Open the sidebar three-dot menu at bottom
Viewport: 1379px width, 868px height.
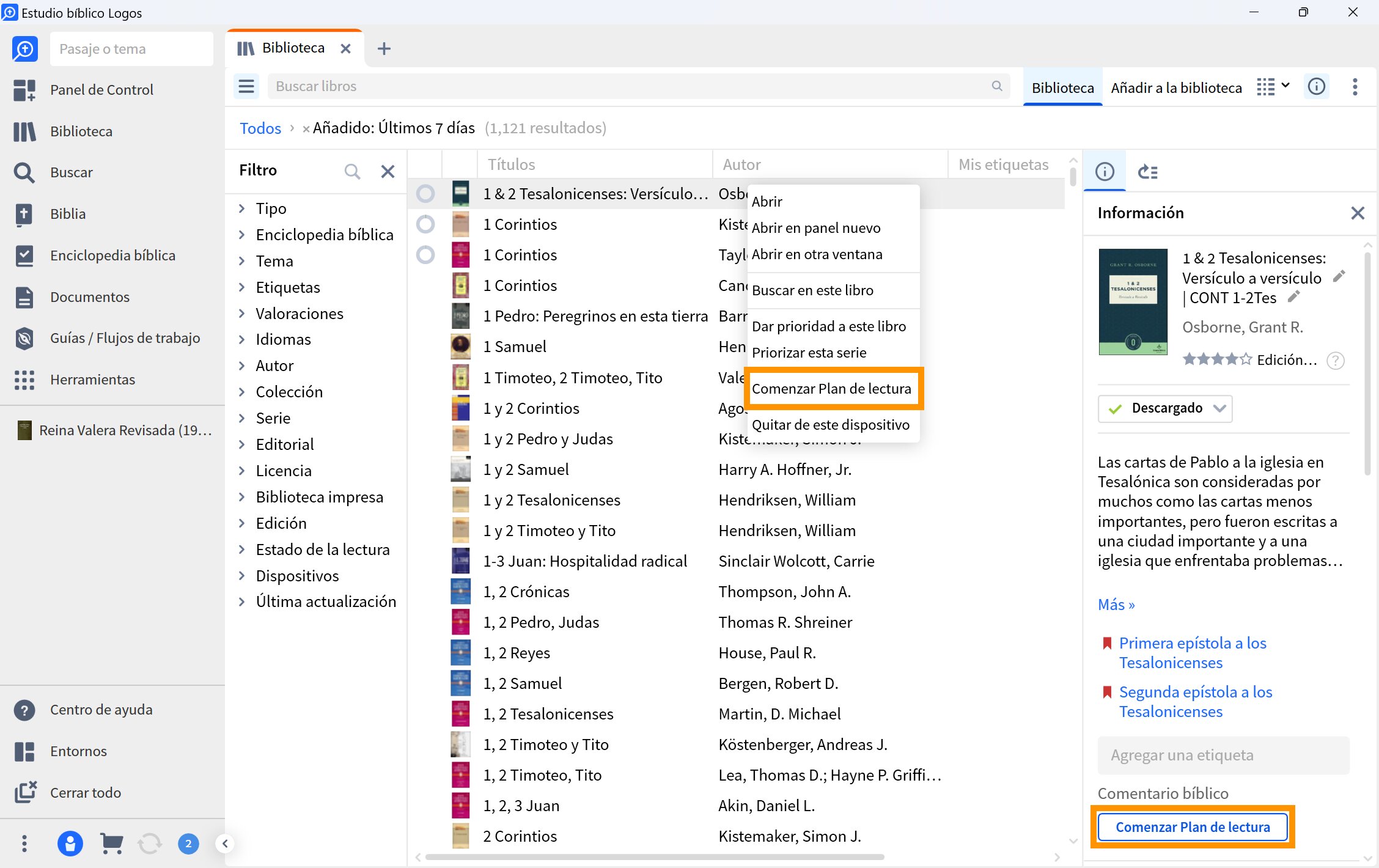24,844
